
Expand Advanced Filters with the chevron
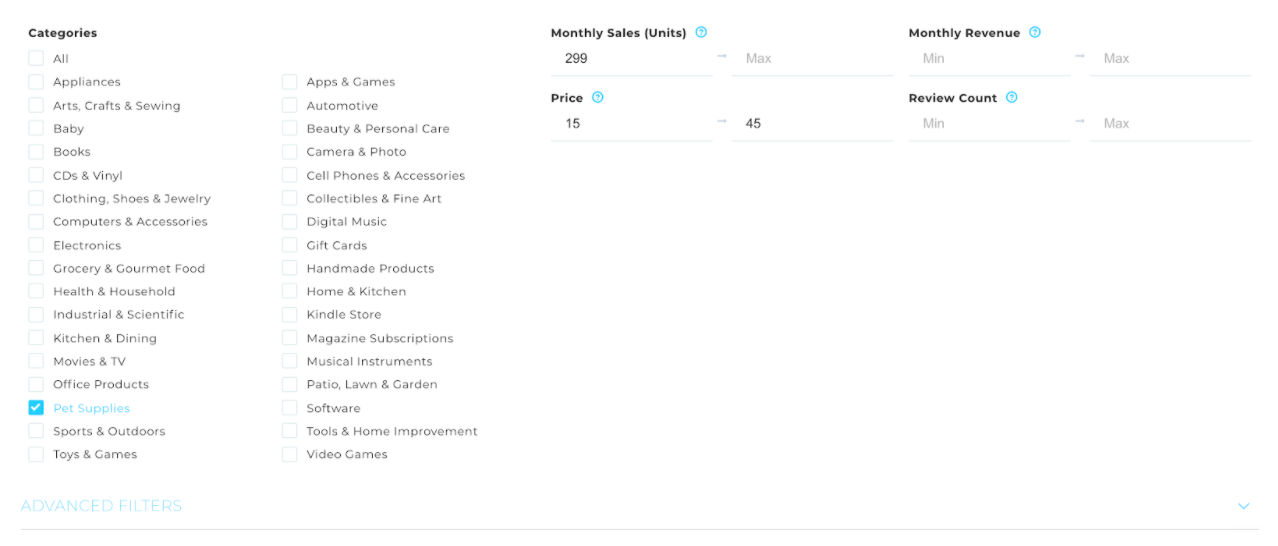[x=1244, y=506]
